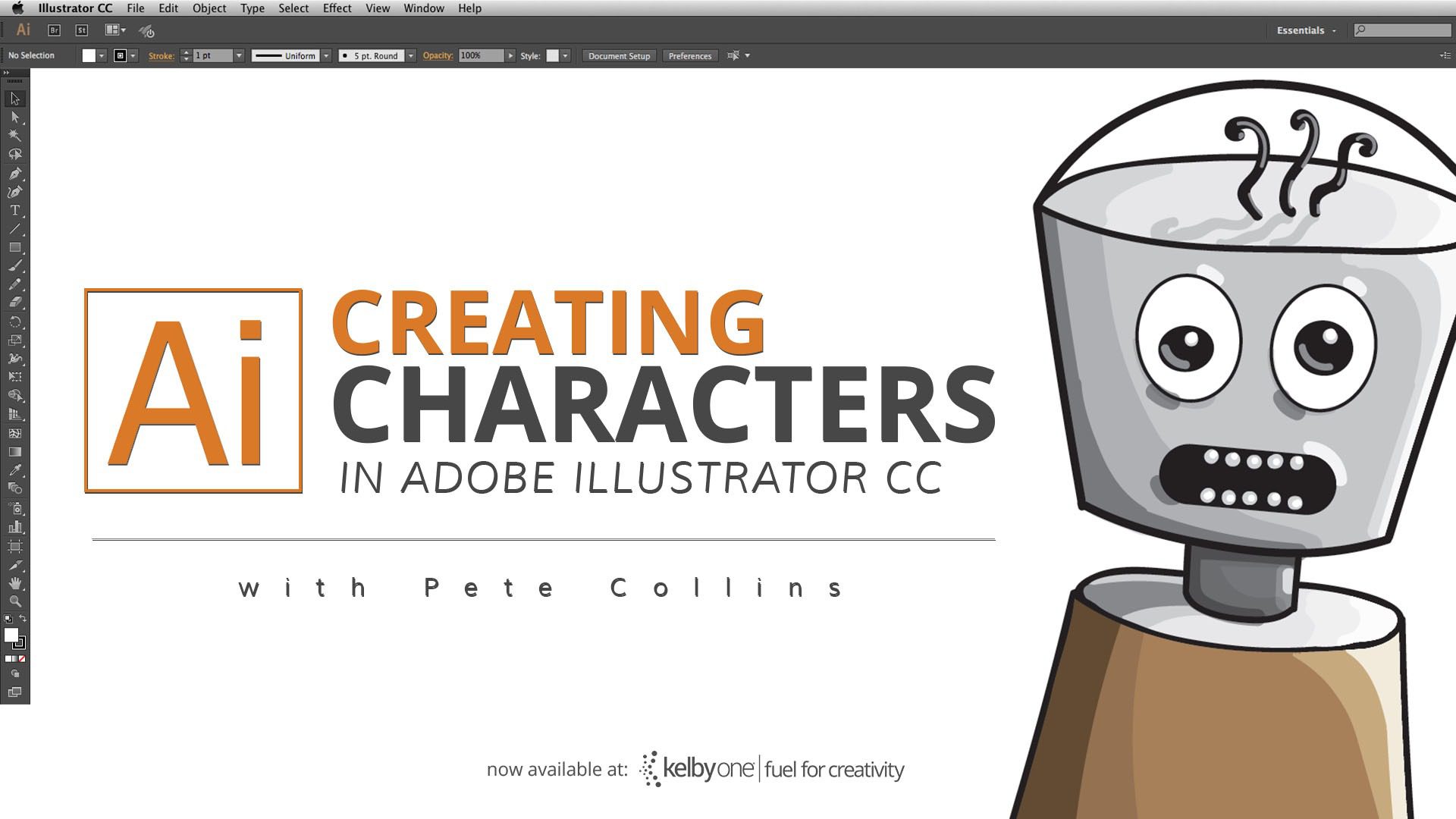Open the Object menu
Image resolution: width=1456 pixels, height=819 pixels.
(209, 8)
